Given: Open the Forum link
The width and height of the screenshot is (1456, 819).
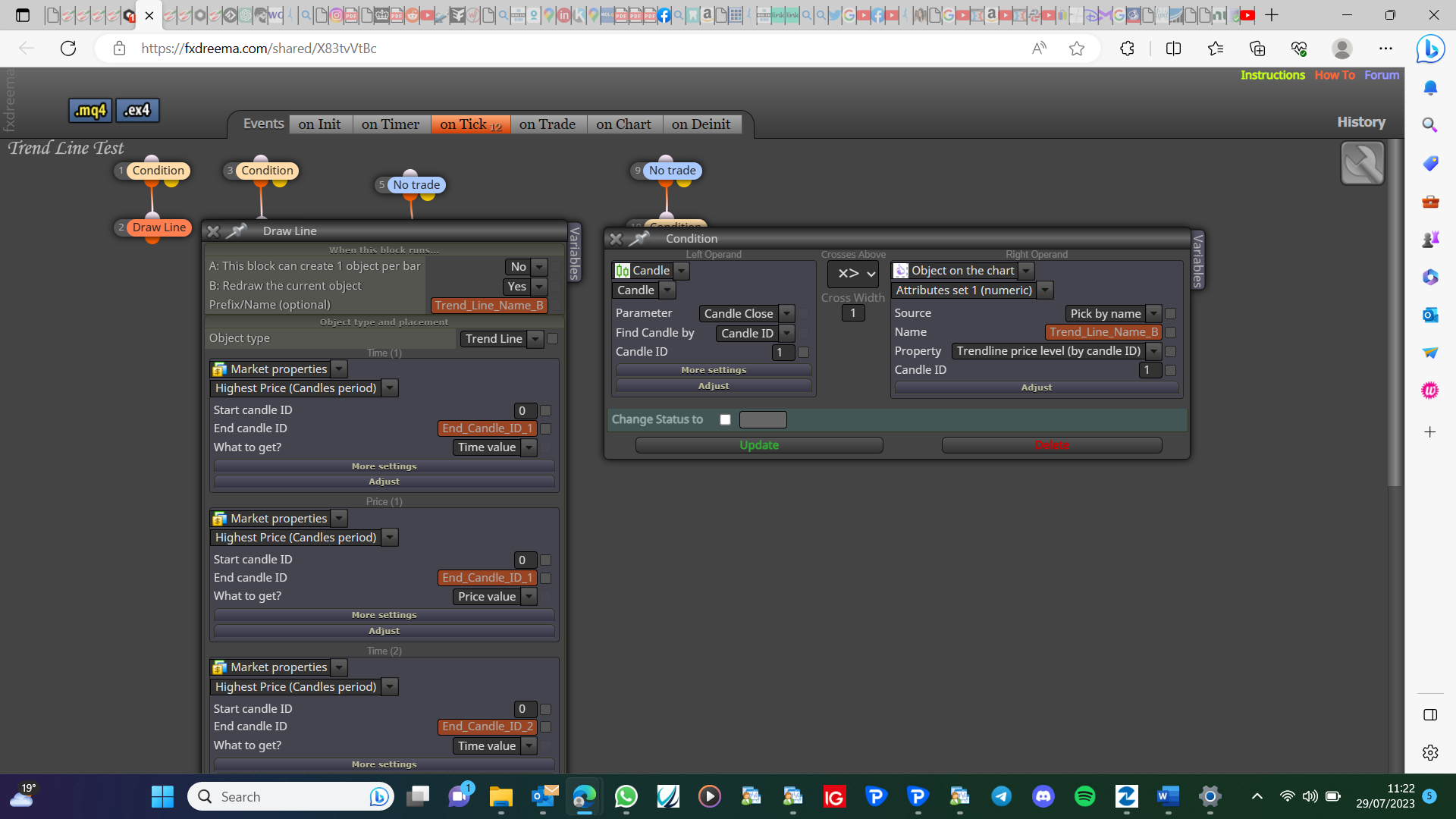Looking at the screenshot, I should [1382, 75].
